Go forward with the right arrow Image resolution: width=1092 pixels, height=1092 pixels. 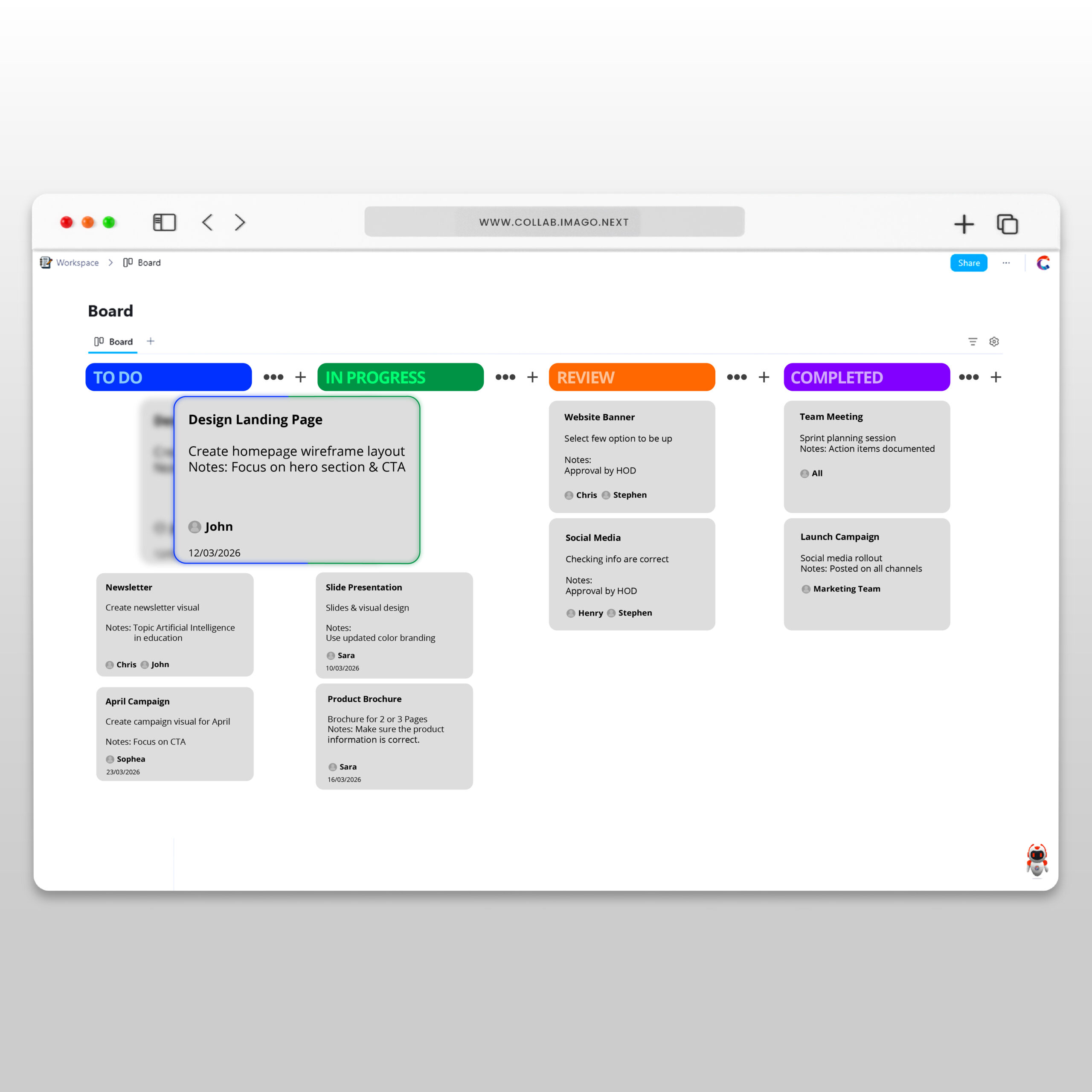point(240,222)
